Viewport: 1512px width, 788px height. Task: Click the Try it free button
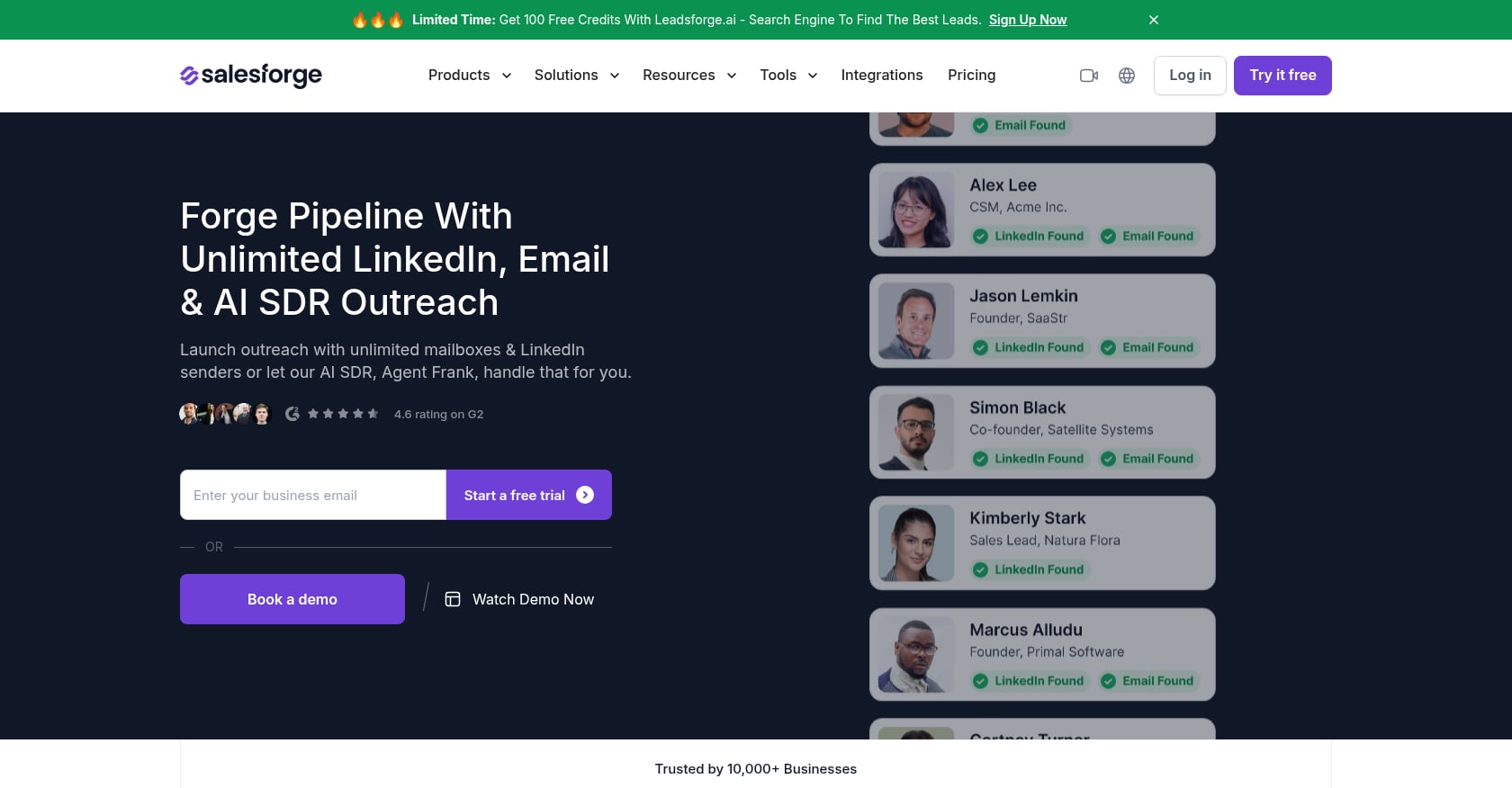click(1282, 76)
